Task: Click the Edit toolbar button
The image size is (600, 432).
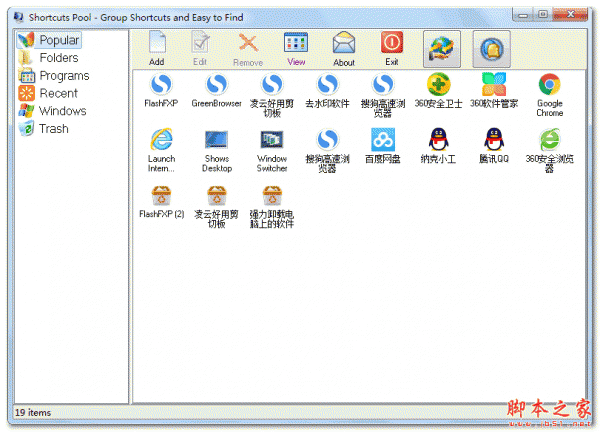Action: pyautogui.click(x=200, y=49)
